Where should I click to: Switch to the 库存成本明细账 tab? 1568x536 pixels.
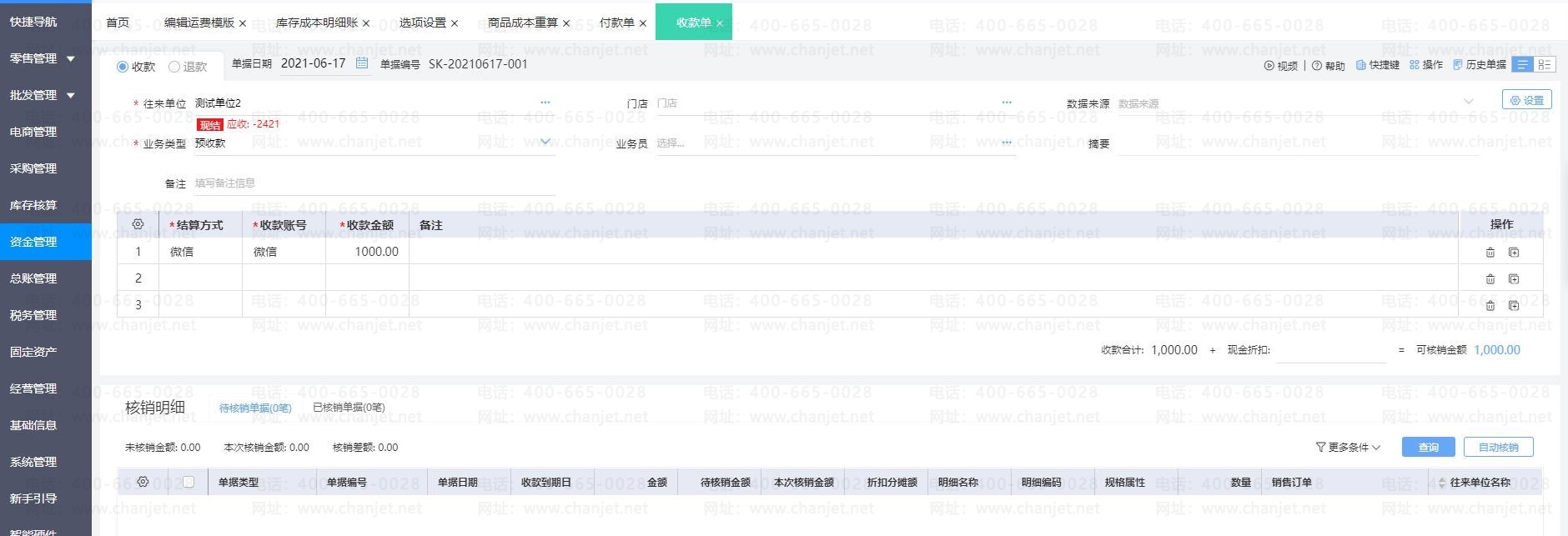316,23
